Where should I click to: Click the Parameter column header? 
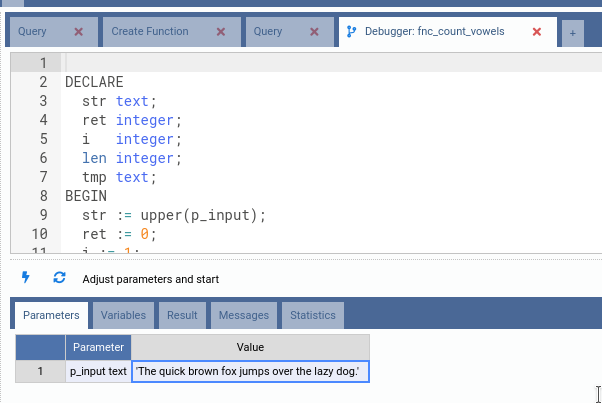98,347
